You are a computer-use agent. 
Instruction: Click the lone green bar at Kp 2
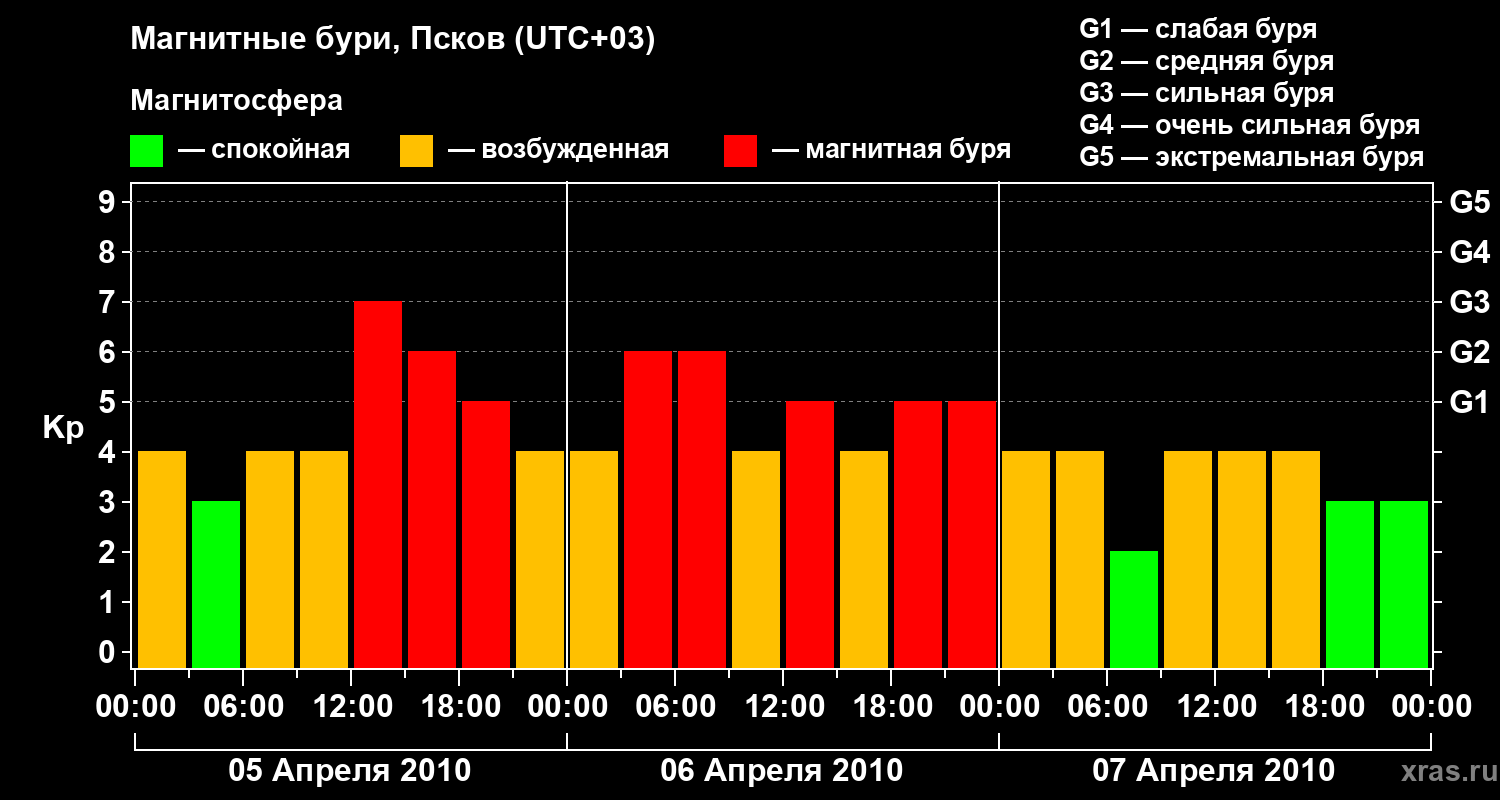pos(1134,610)
